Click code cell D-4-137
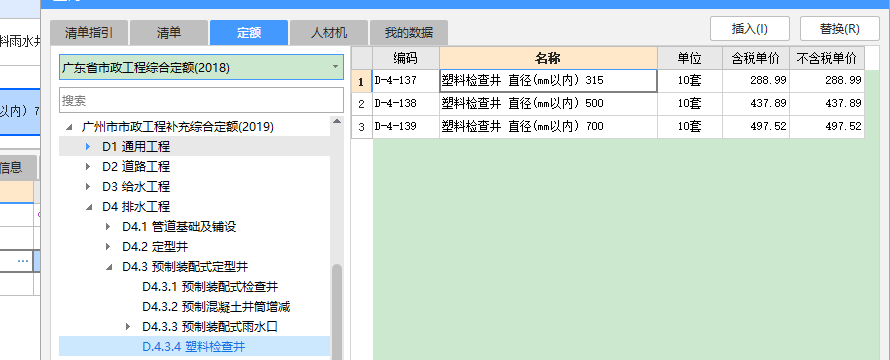Viewport: 890px width, 360px height. click(406, 81)
